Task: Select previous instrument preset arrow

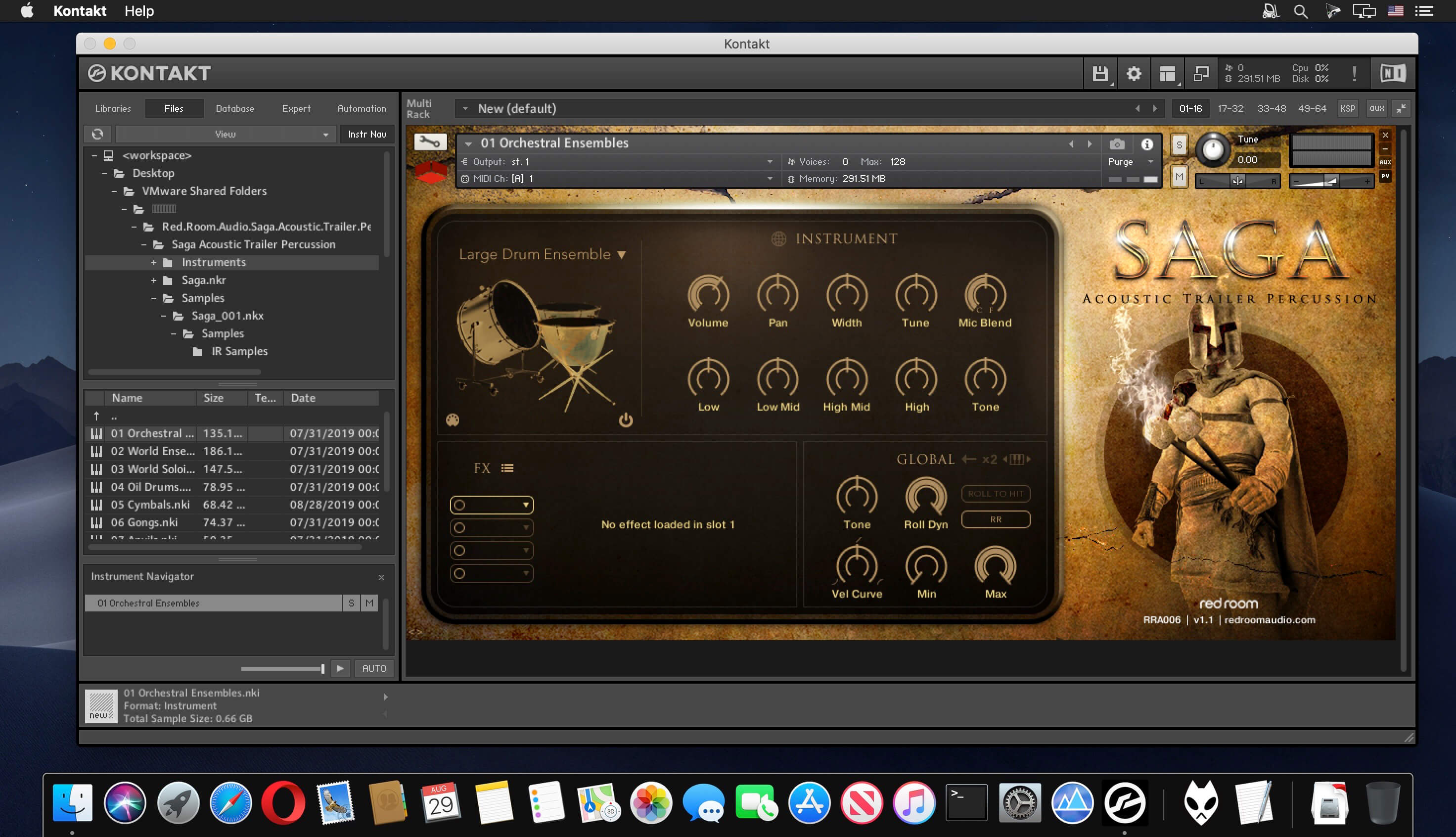Action: tap(1071, 144)
